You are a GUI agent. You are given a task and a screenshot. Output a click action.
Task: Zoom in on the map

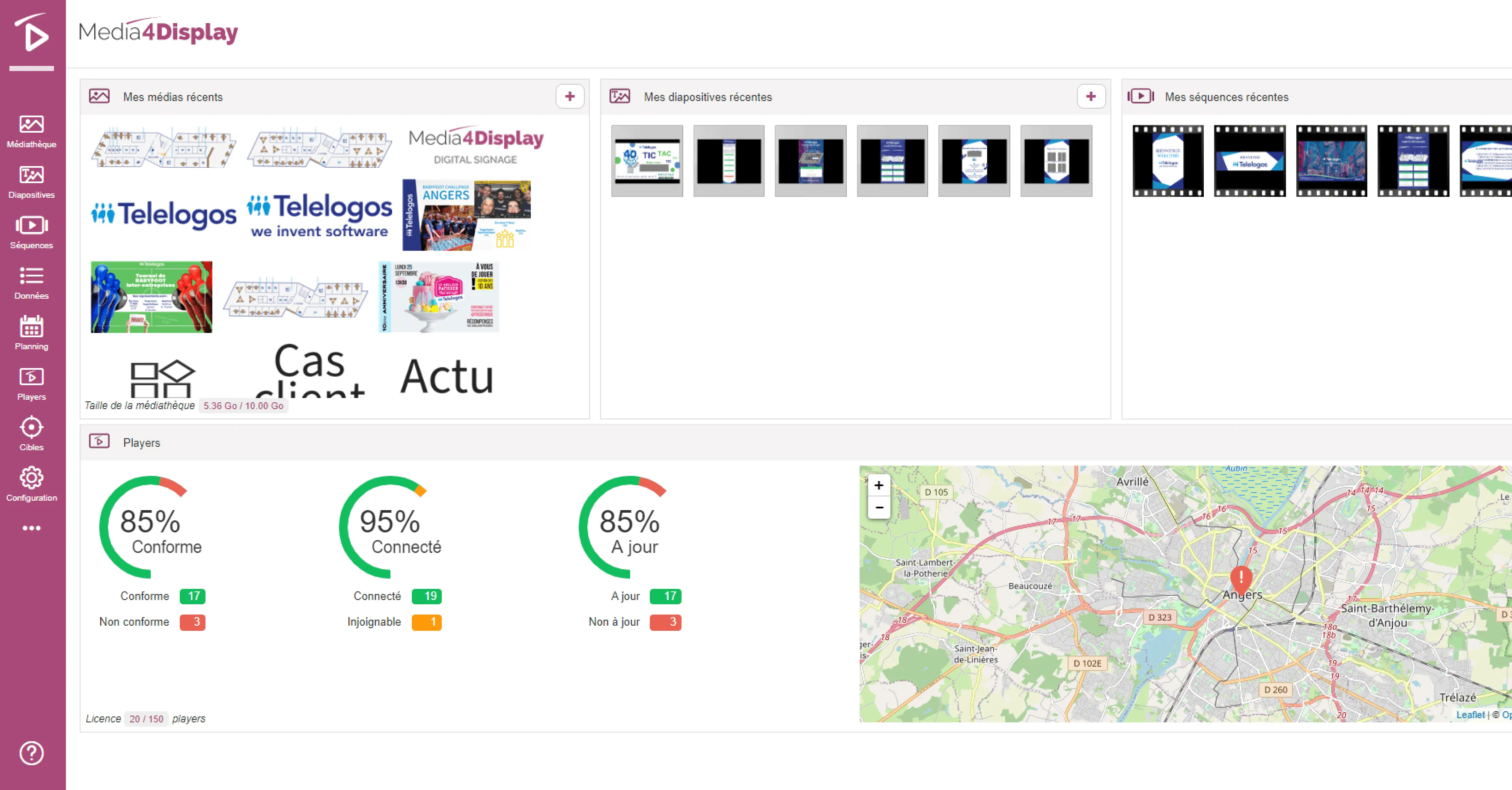[x=879, y=485]
